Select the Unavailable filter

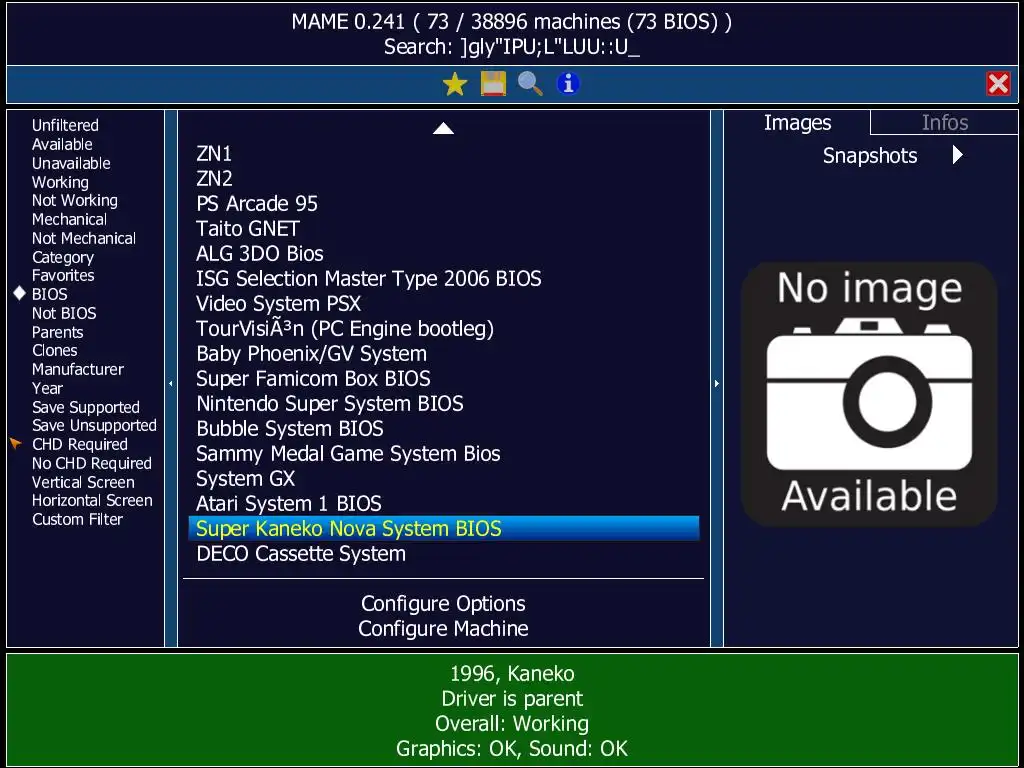pos(71,163)
